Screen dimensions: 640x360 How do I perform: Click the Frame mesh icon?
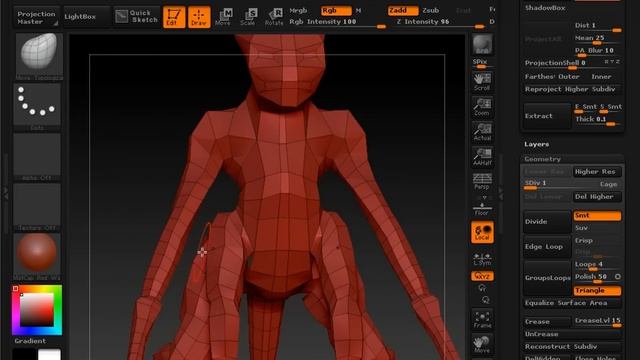(482, 320)
